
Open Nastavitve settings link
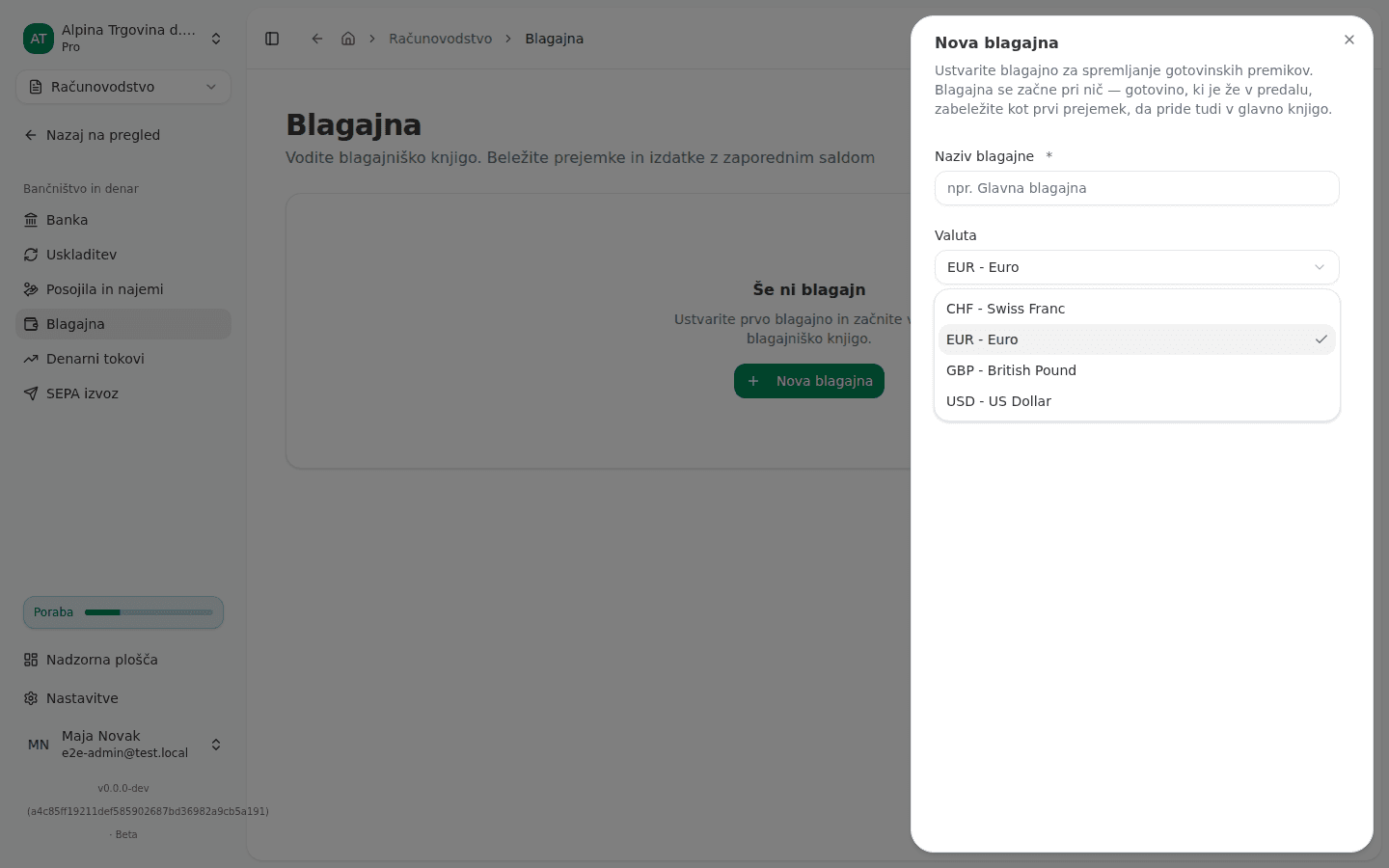123,698
